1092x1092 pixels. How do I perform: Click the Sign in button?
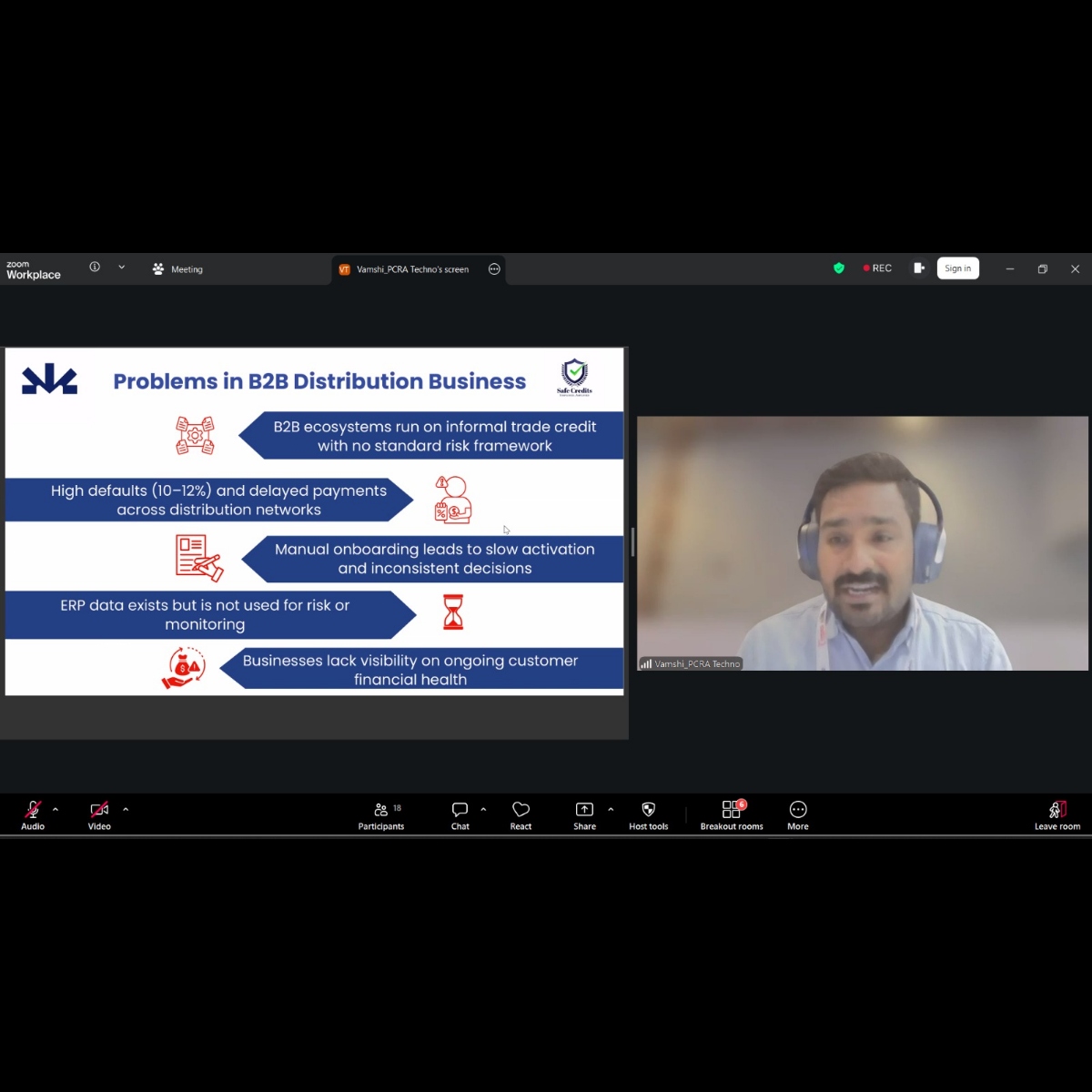[957, 268]
